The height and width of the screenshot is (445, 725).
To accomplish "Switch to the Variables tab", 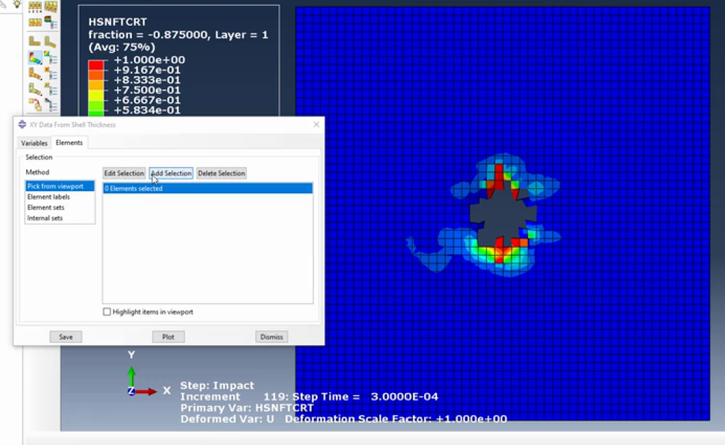I will coord(34,143).
